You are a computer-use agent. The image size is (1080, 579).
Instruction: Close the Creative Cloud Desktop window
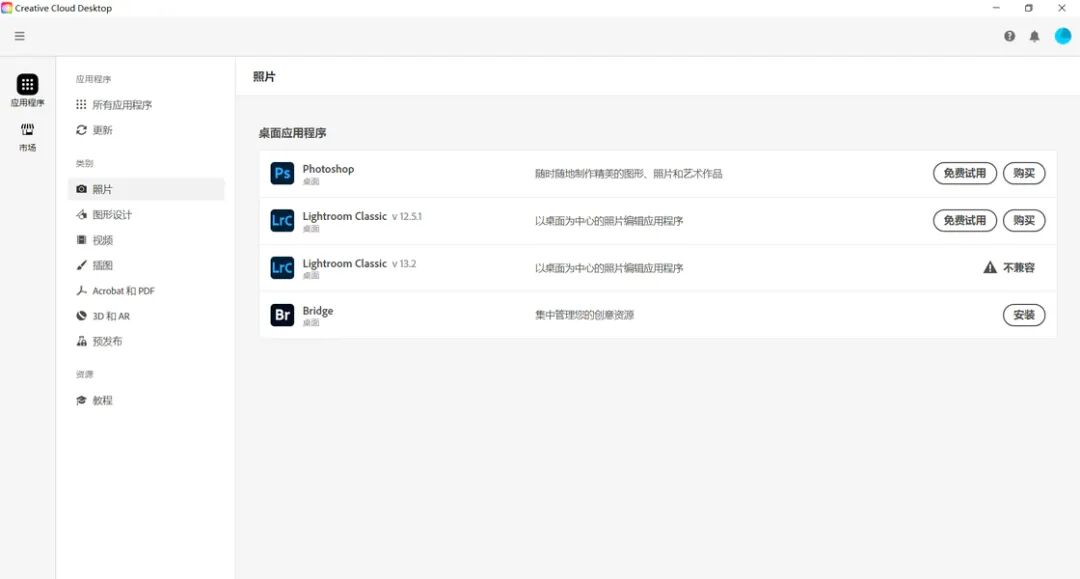tap(1061, 8)
